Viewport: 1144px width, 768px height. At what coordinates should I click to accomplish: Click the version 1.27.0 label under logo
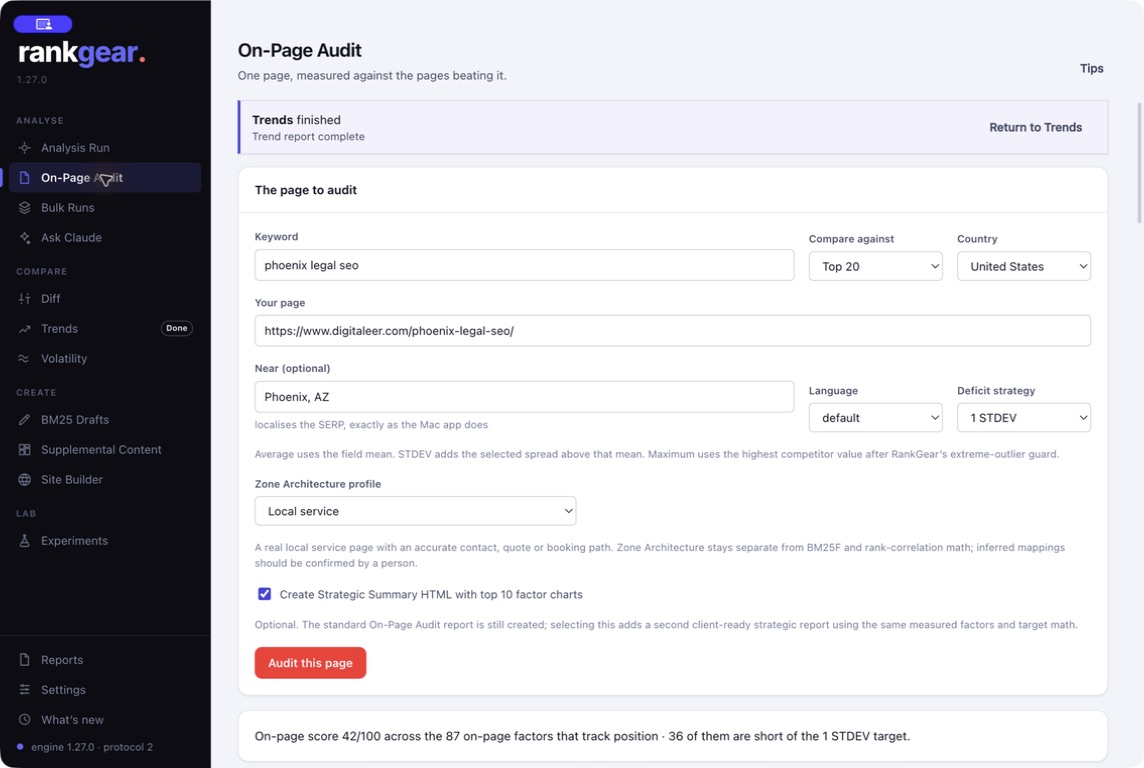[x=32, y=79]
